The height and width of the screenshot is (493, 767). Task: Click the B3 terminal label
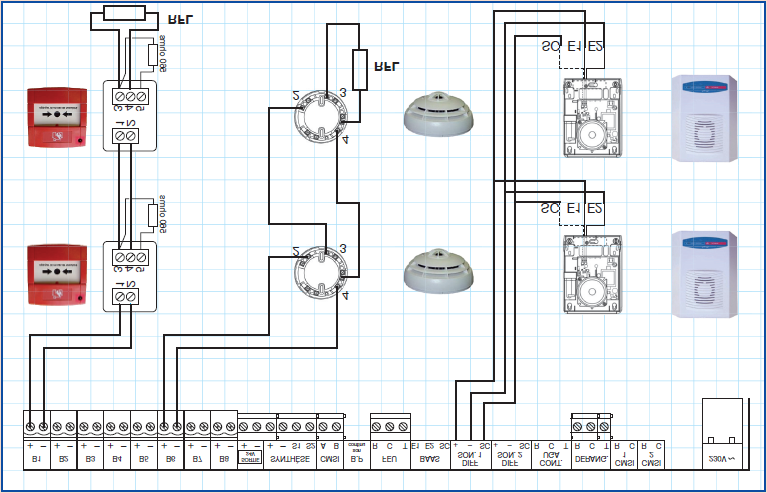90,459
